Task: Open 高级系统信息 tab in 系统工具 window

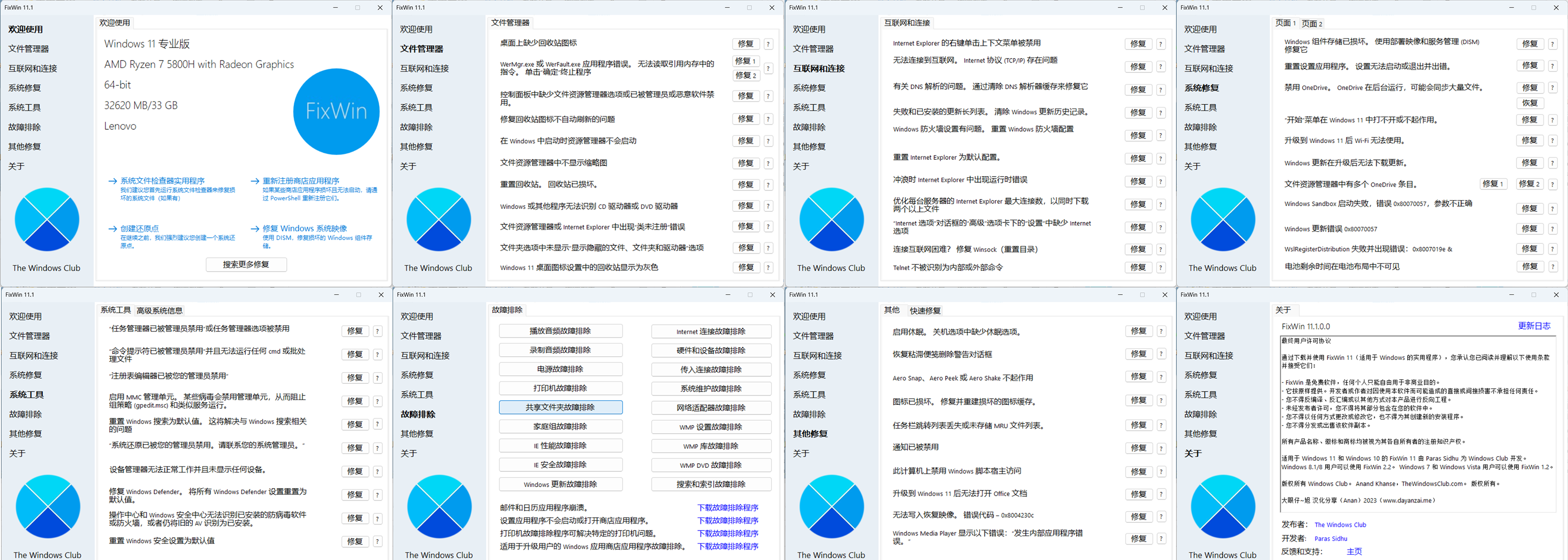Action: (159, 311)
